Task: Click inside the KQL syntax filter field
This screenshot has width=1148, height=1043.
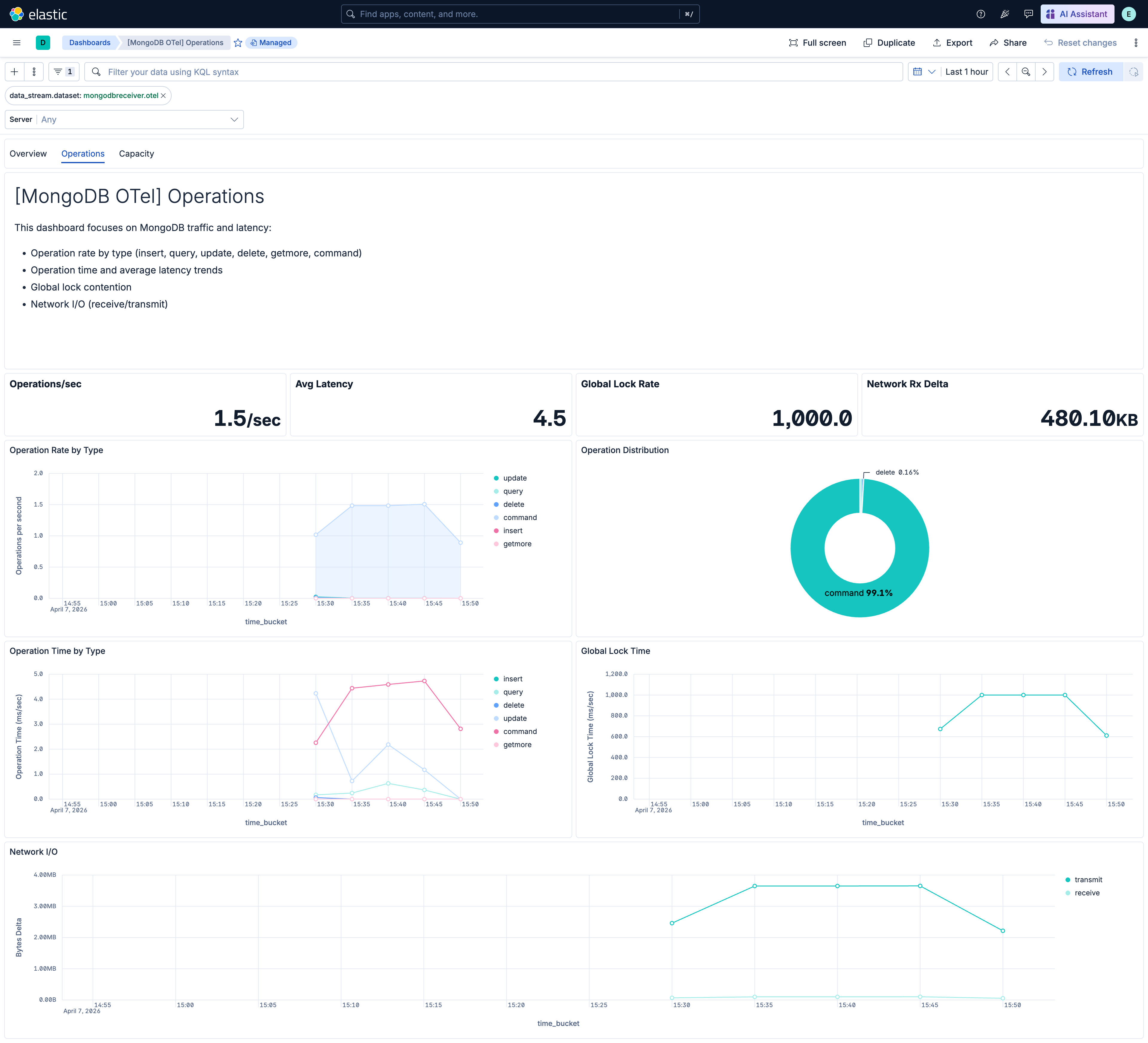Action: (x=399, y=72)
